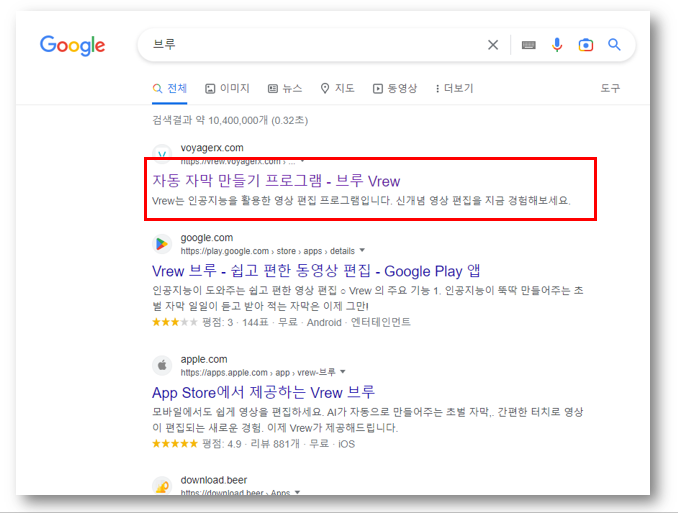Click the blue magnifier search button
This screenshot has width=678, height=513.
point(614,45)
